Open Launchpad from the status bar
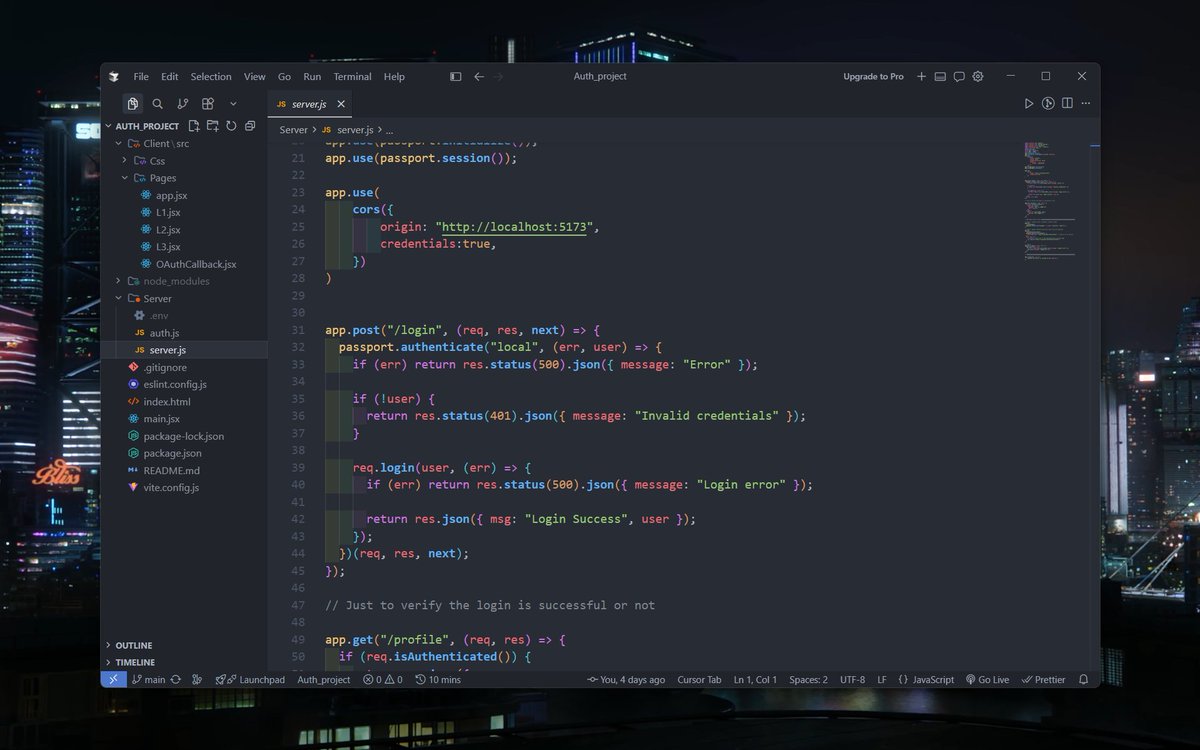This screenshot has width=1200, height=750. pos(251,679)
